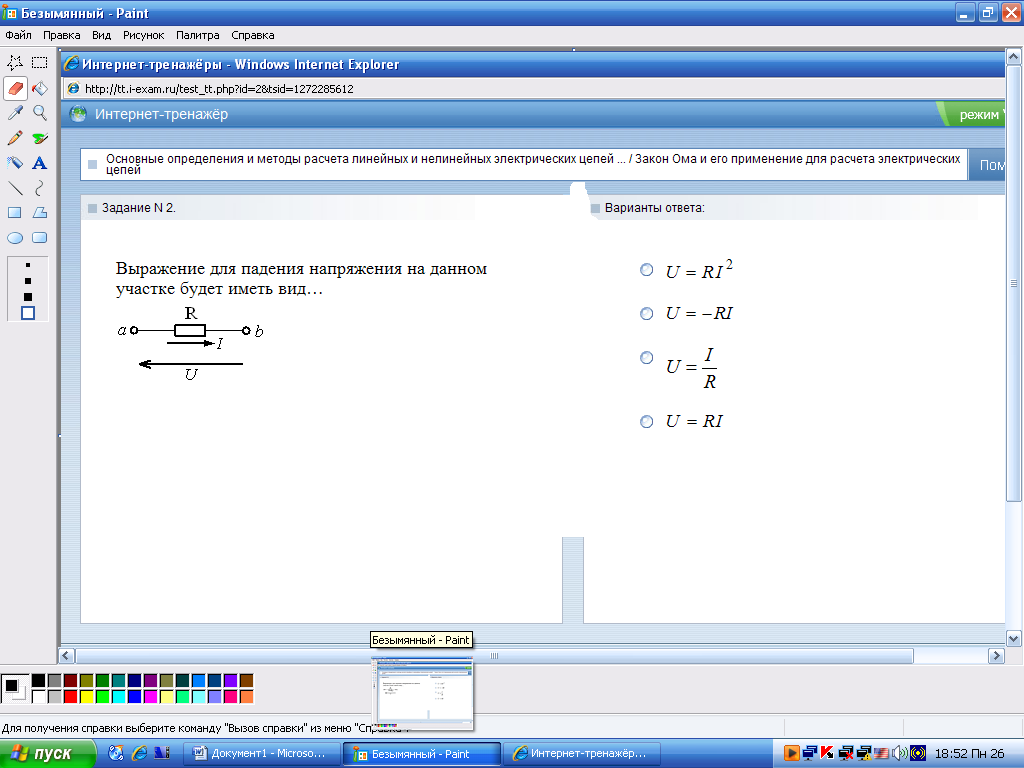Select the Pencil tool

point(15,138)
